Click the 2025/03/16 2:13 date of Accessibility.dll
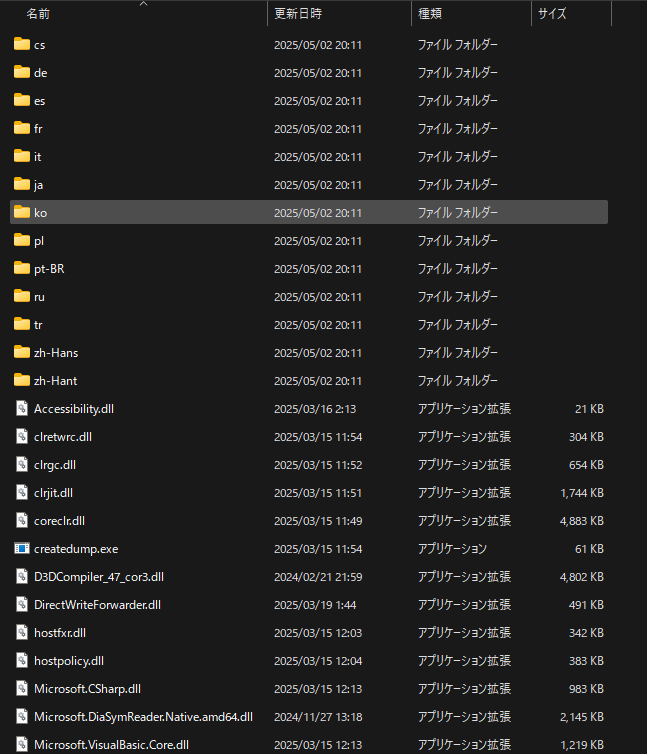Viewport: 647px width, 754px height. pyautogui.click(x=315, y=409)
